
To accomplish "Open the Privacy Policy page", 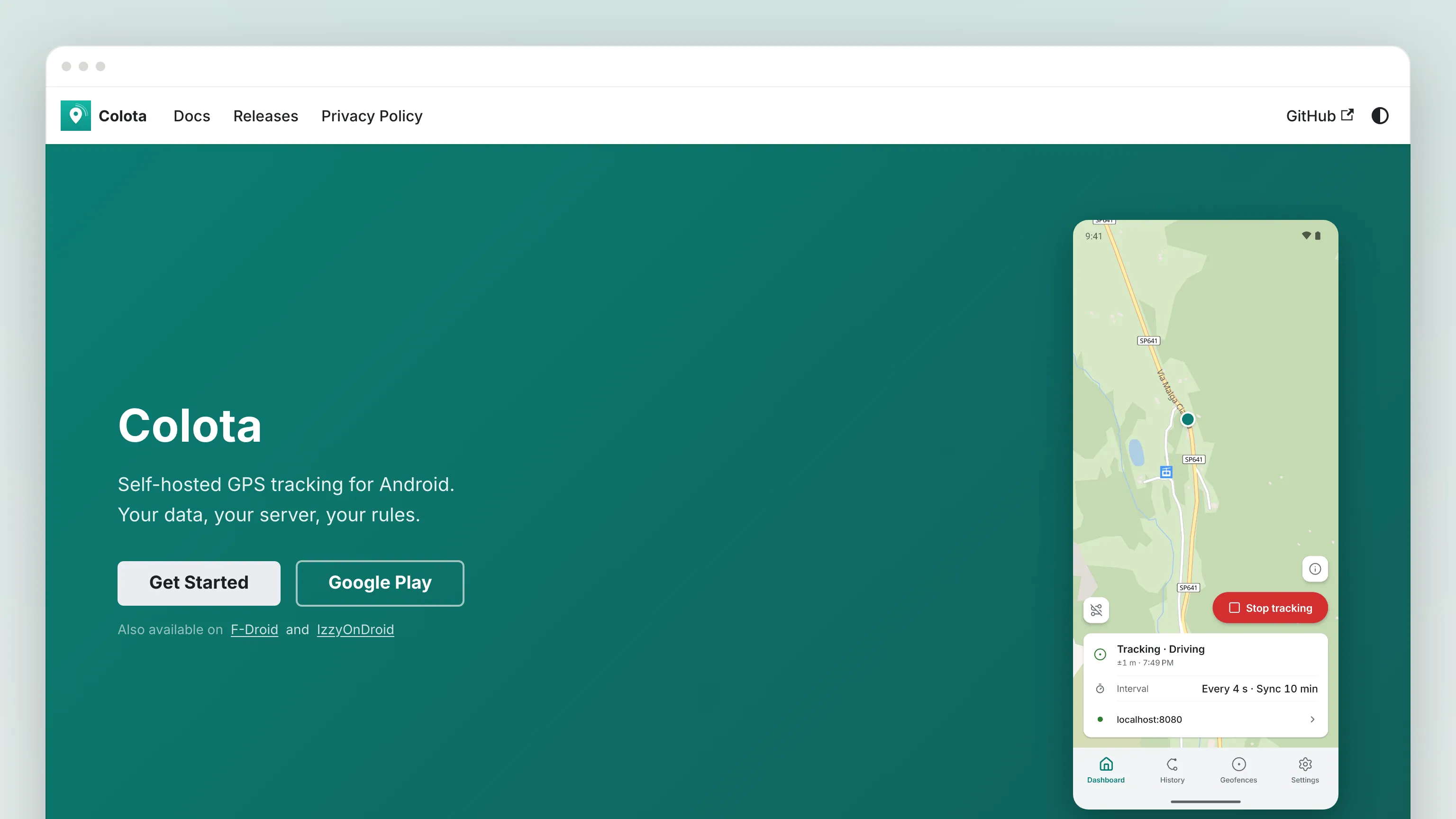I will coord(372,115).
